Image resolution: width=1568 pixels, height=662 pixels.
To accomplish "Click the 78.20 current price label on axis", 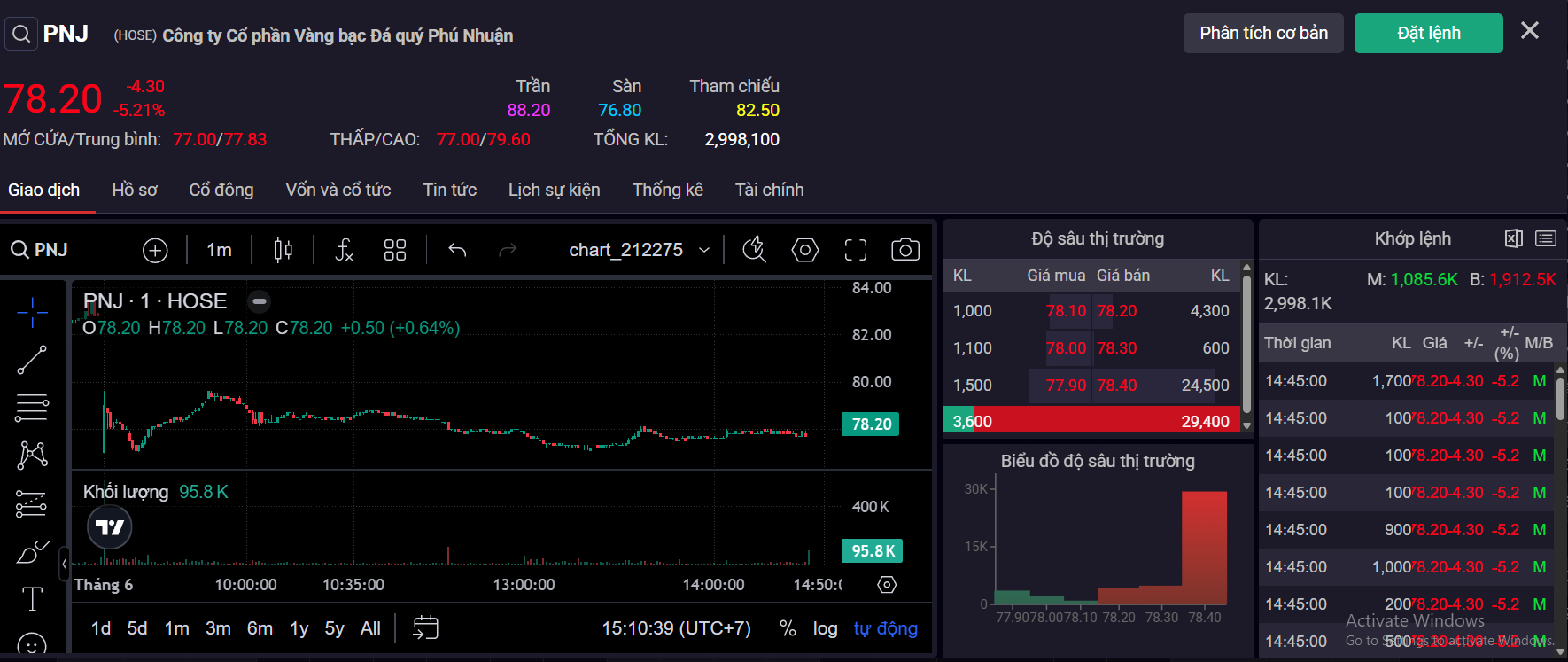I will click(x=871, y=424).
